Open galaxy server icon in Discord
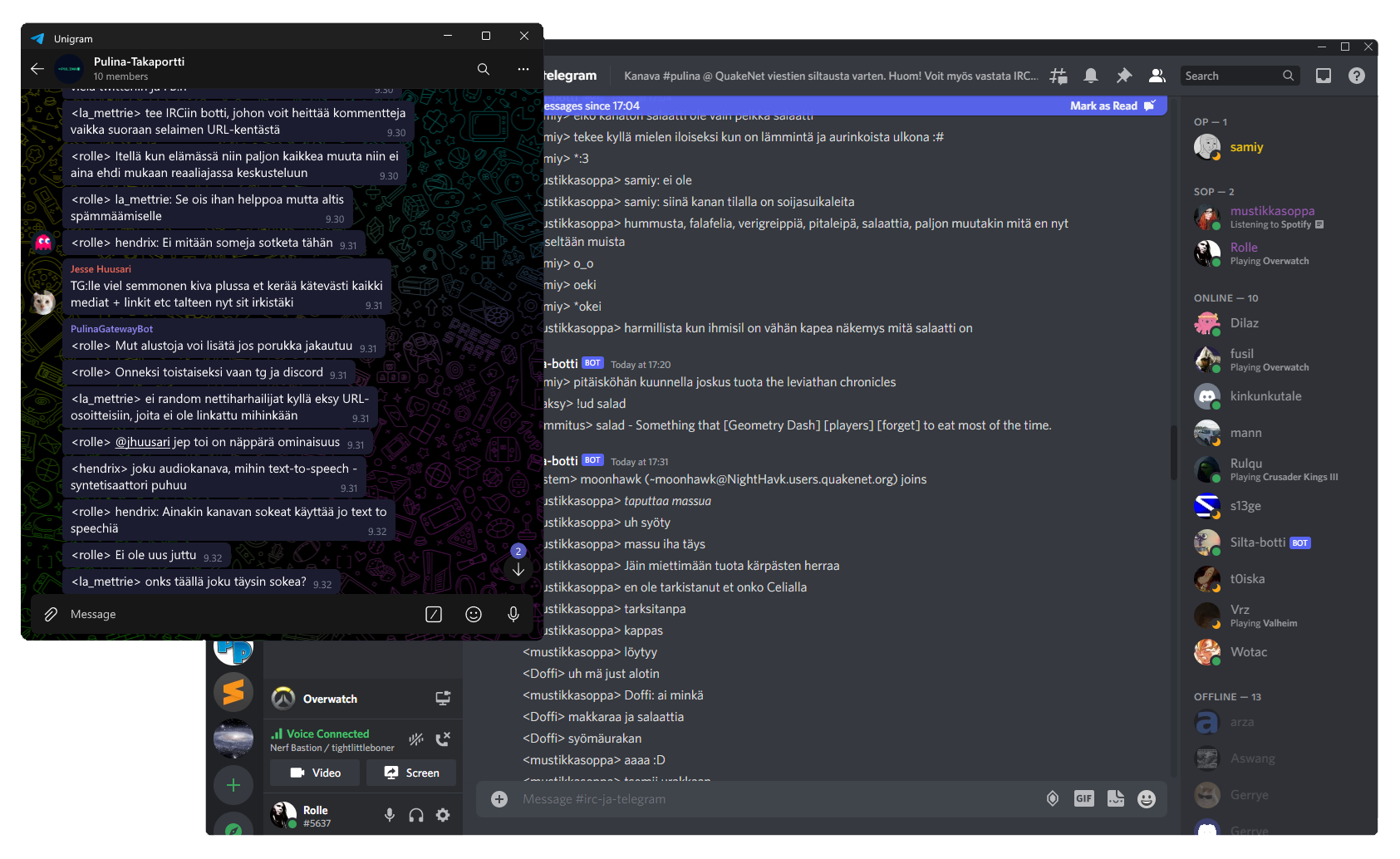Screen dimensions: 1400x859 [x=233, y=739]
